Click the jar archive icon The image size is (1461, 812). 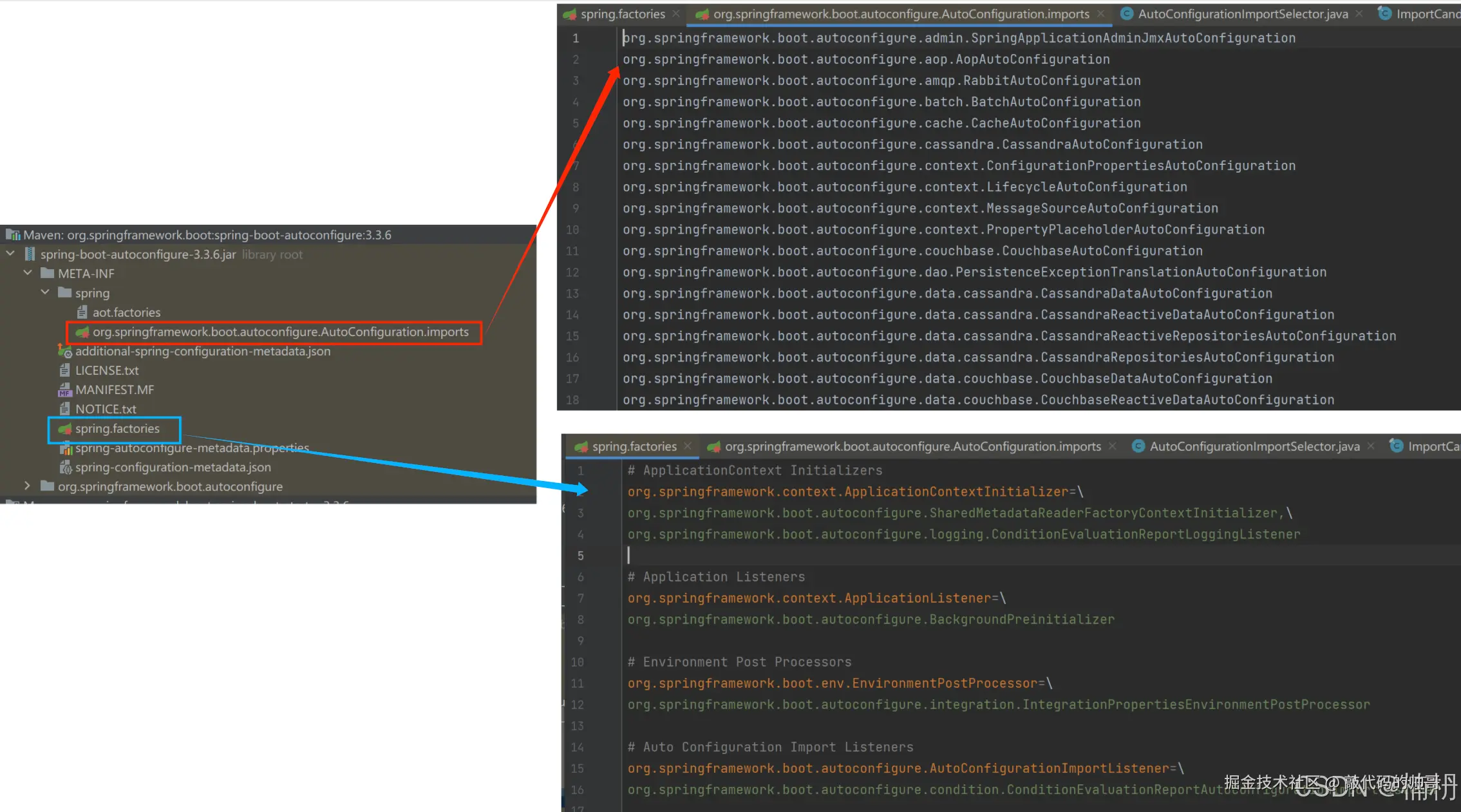30,254
